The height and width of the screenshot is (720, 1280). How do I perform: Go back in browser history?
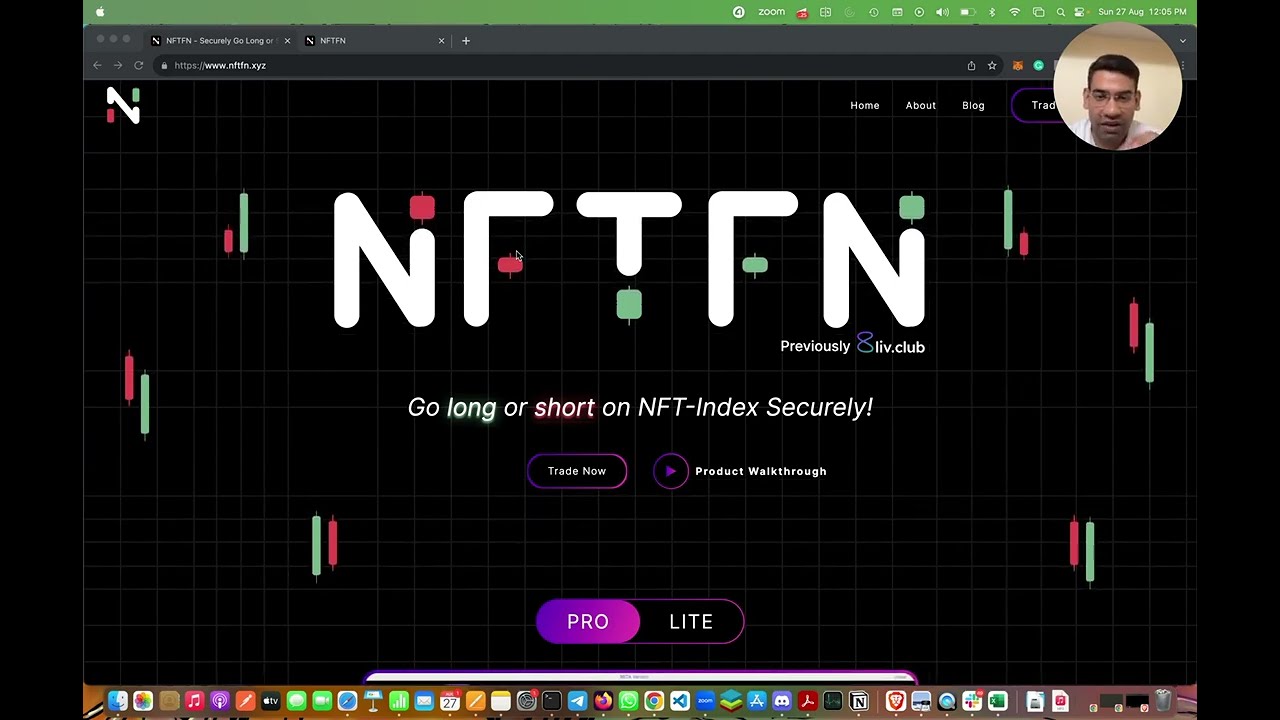pos(97,65)
